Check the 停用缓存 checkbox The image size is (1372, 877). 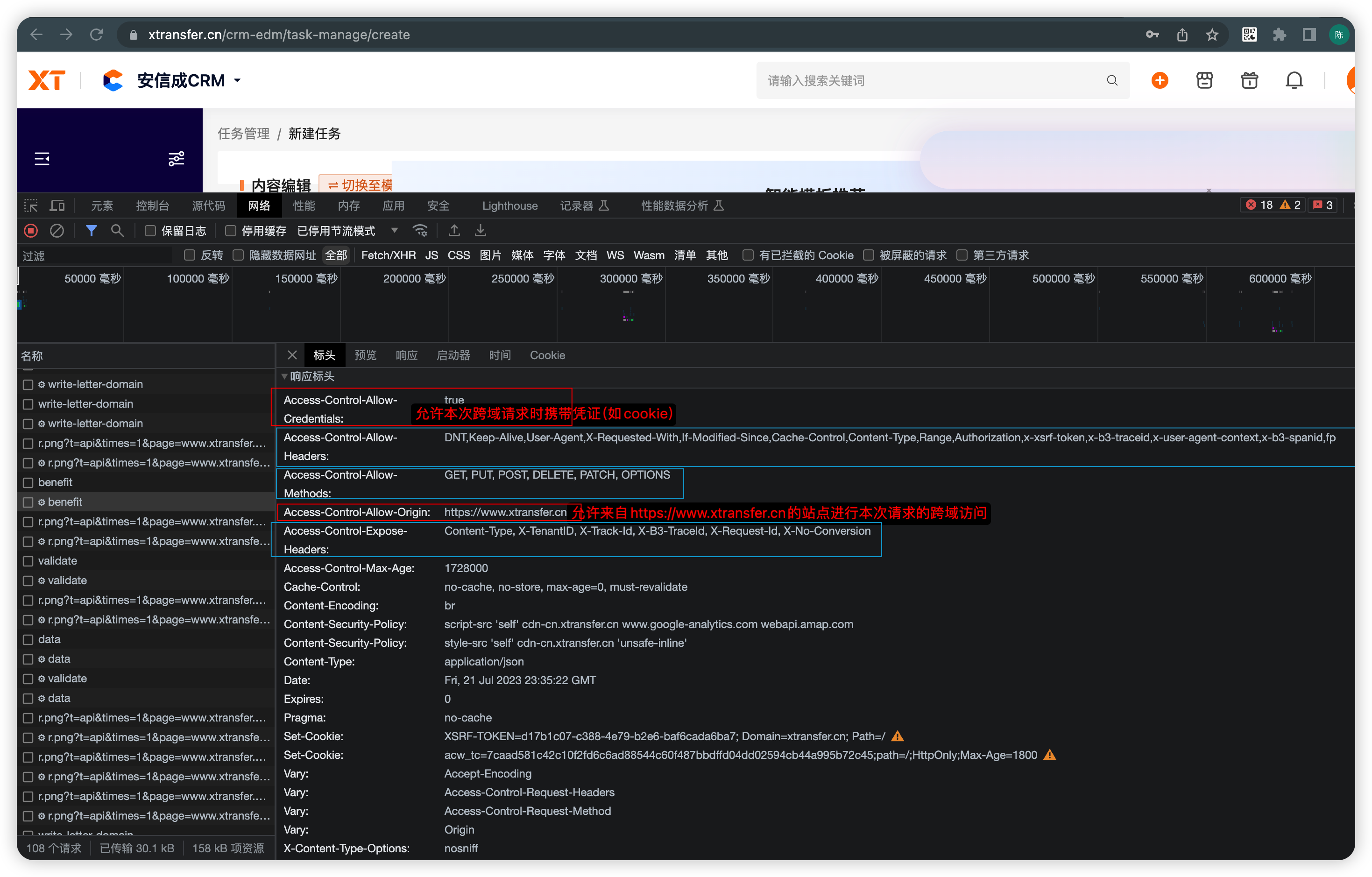point(231,231)
